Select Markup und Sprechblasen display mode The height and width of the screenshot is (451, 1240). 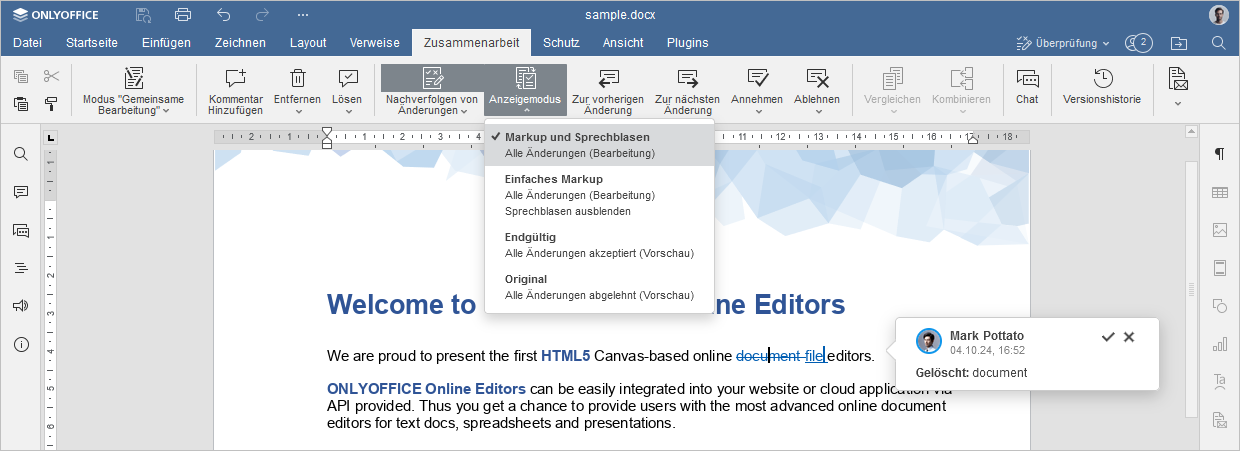(599, 145)
